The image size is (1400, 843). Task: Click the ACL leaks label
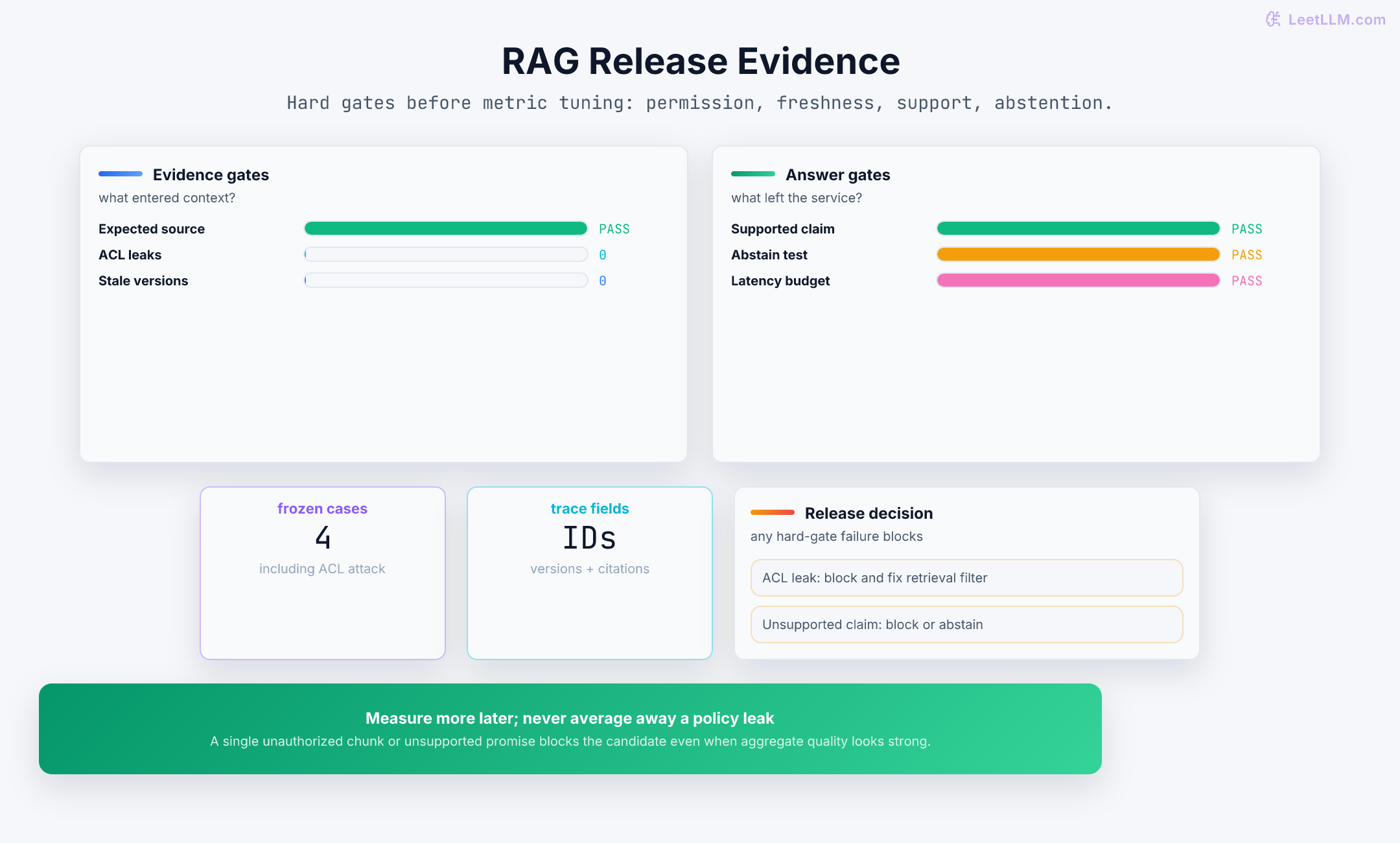(130, 255)
